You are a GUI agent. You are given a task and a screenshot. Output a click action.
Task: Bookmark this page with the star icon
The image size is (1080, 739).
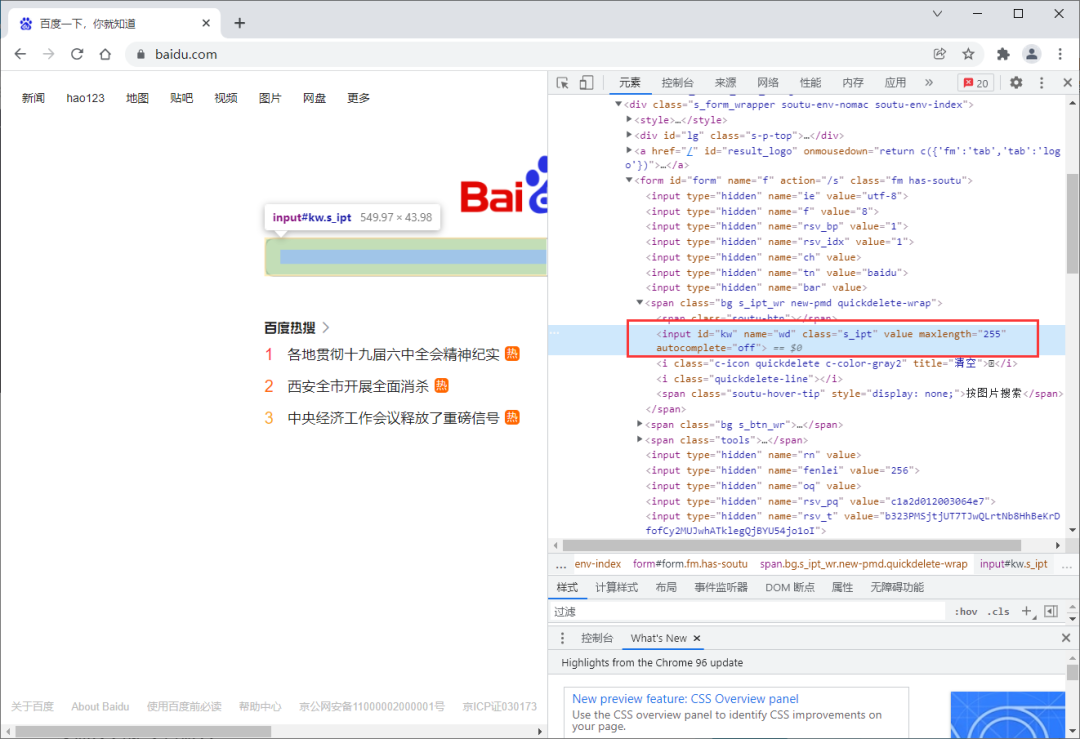[x=968, y=54]
